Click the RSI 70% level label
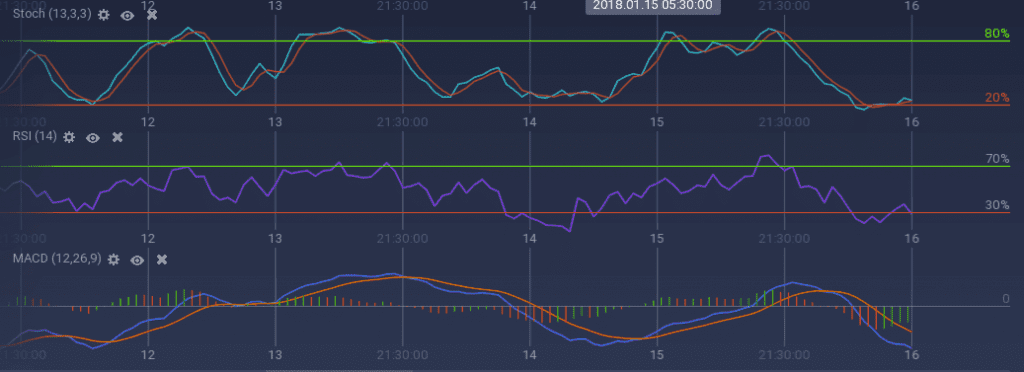This screenshot has width=1024, height=372. (x=997, y=159)
